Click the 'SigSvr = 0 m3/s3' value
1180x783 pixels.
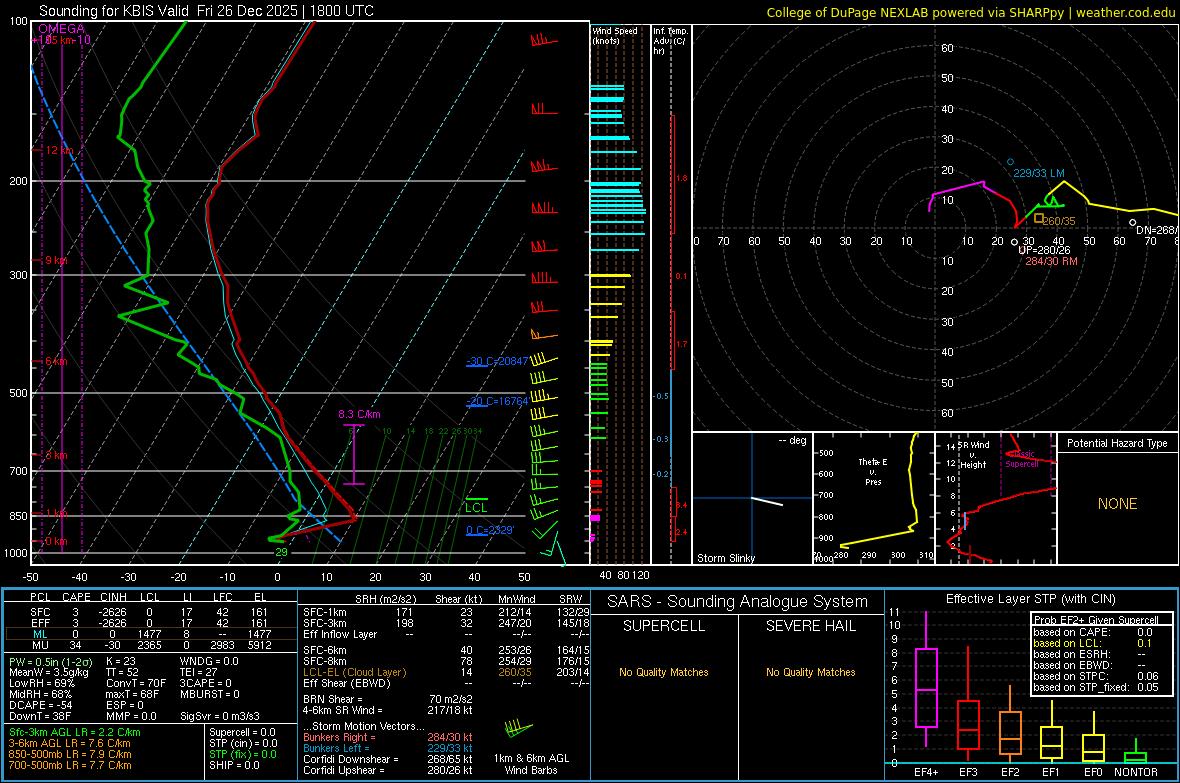point(220,716)
